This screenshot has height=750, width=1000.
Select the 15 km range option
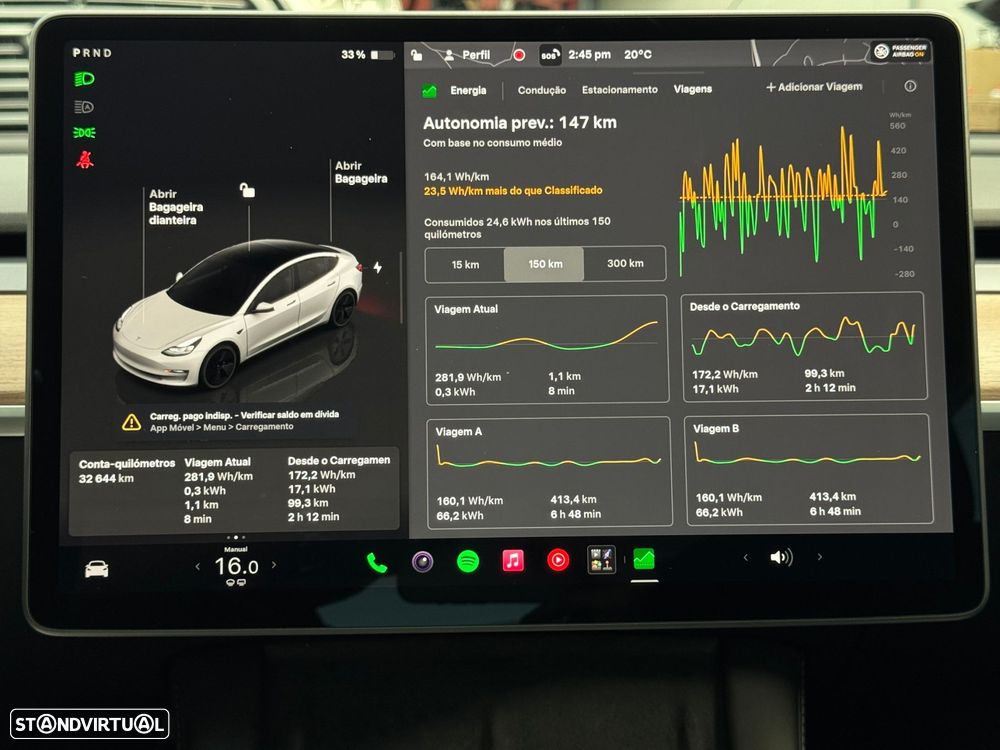(x=465, y=265)
